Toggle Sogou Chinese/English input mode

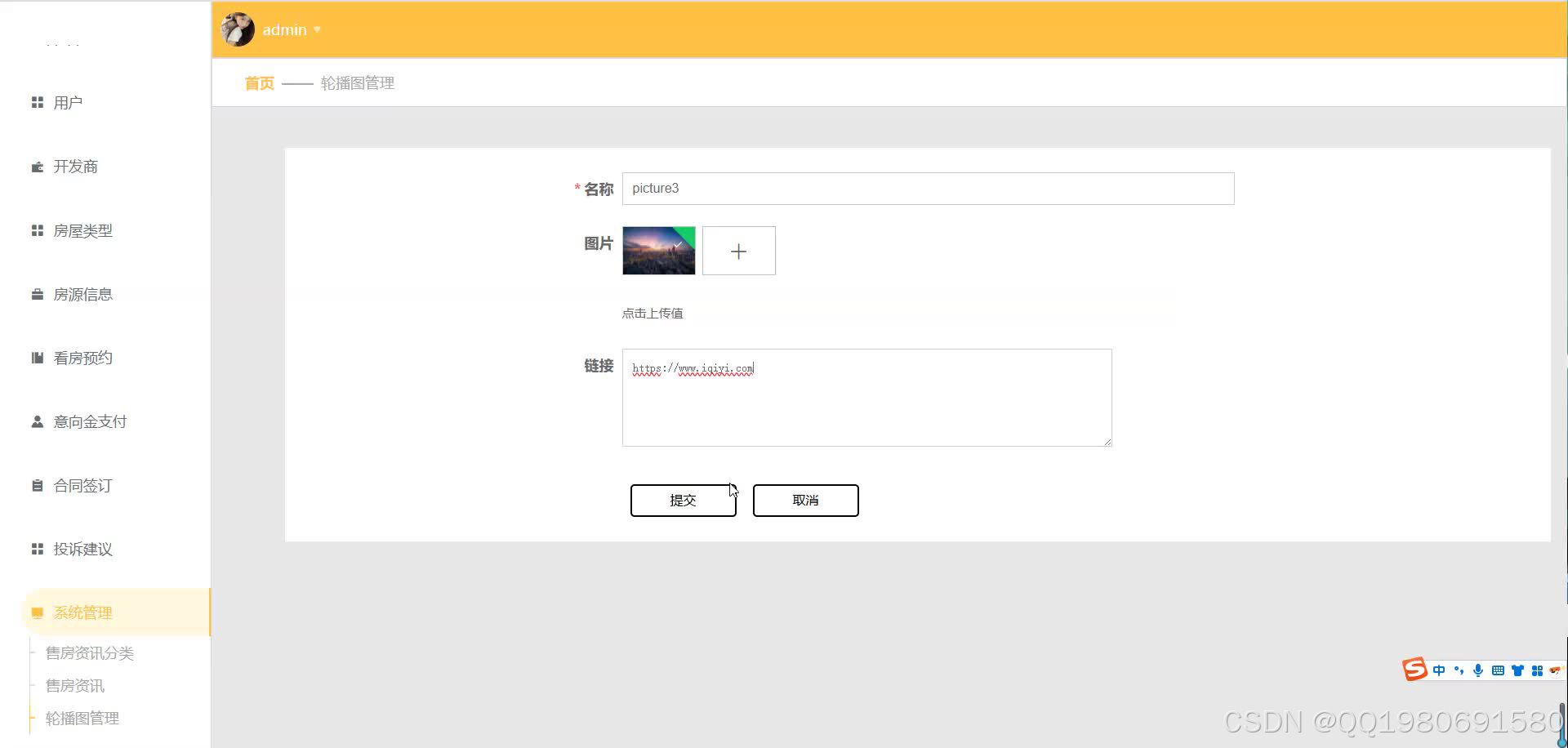(x=1440, y=670)
